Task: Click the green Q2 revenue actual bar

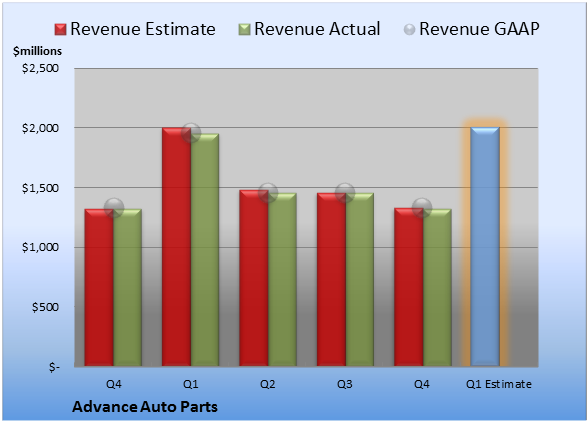Action: point(282,279)
